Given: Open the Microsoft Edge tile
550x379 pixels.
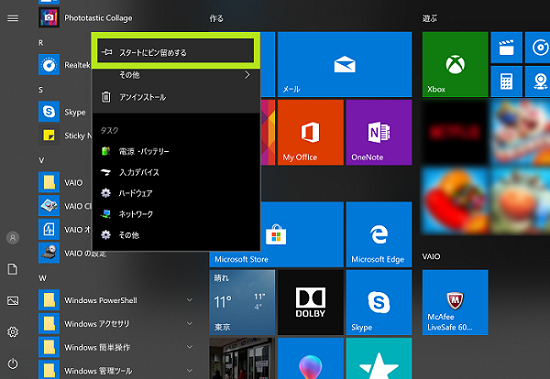Looking at the screenshot, I should click(379, 234).
